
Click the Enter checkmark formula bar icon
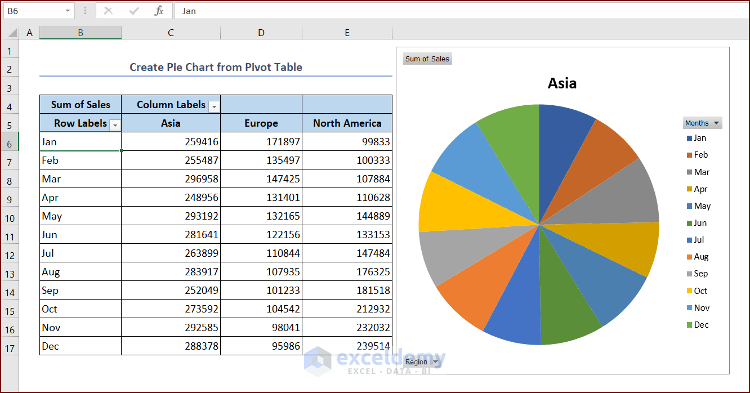coord(134,11)
